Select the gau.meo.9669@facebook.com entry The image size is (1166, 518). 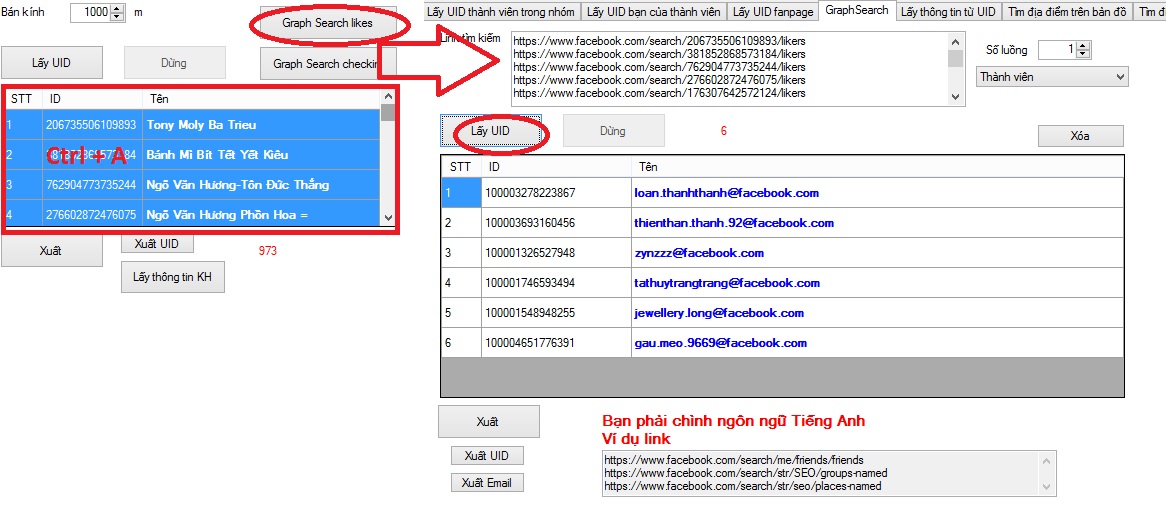[720, 343]
